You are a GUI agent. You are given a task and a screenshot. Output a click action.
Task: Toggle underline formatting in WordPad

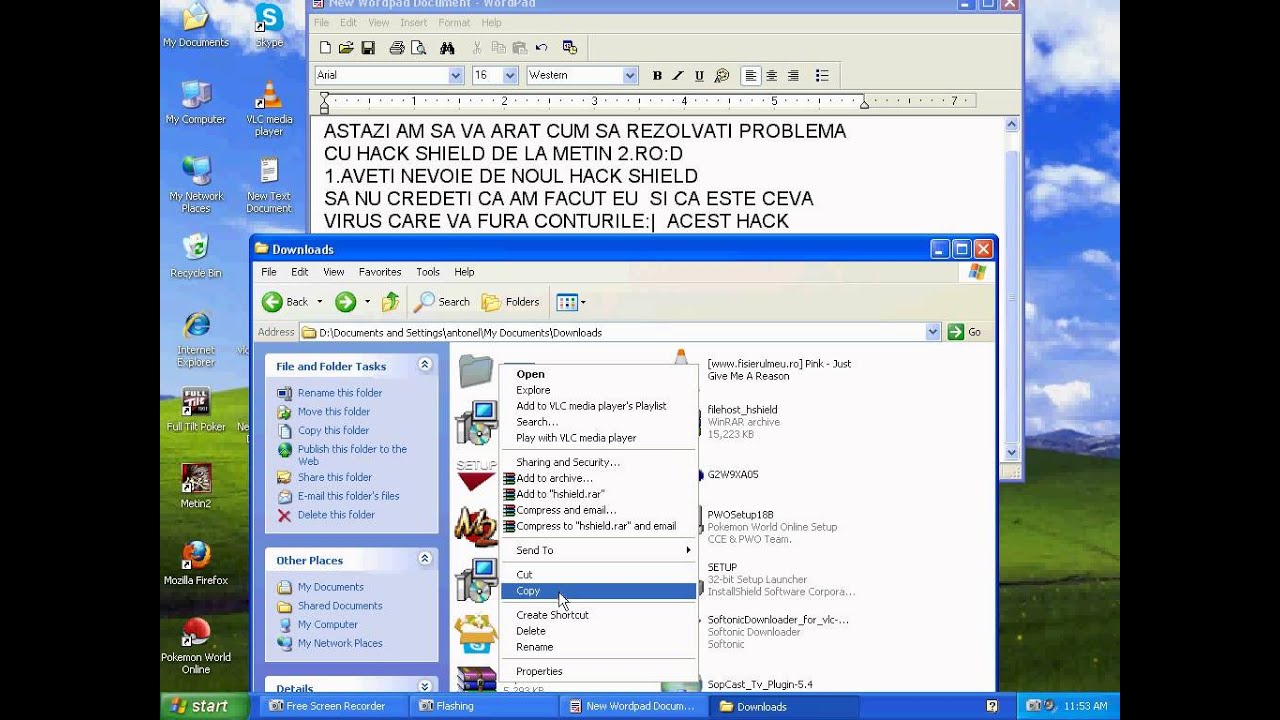pos(699,76)
